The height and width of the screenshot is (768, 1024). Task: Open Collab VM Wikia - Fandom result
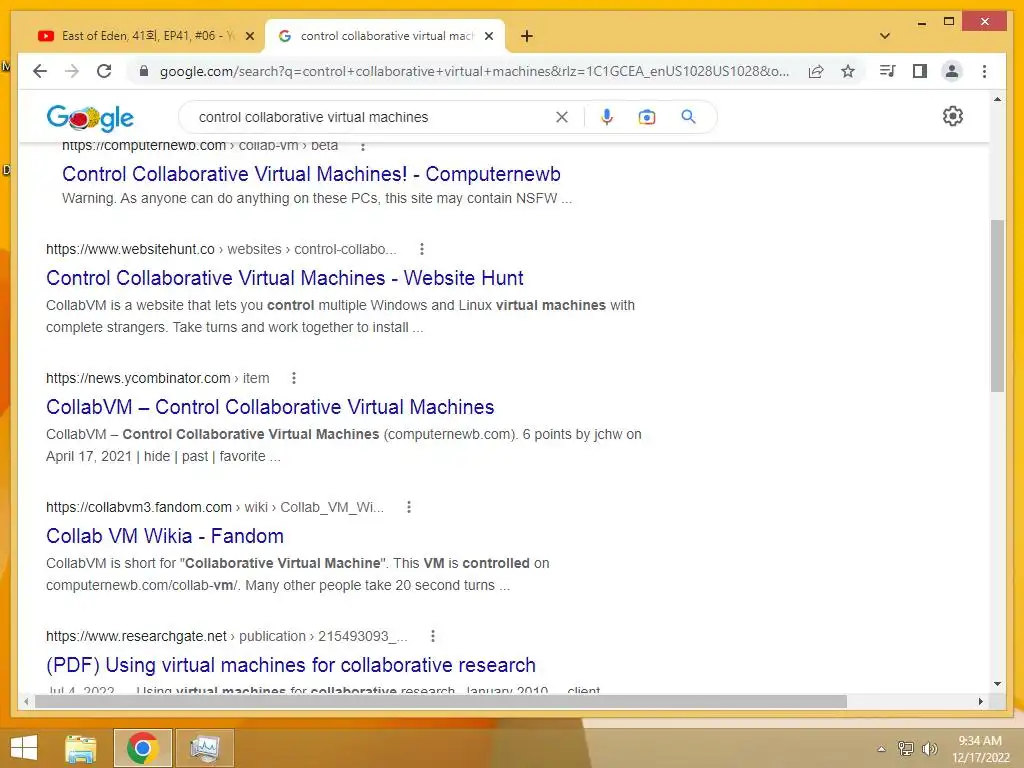point(165,536)
